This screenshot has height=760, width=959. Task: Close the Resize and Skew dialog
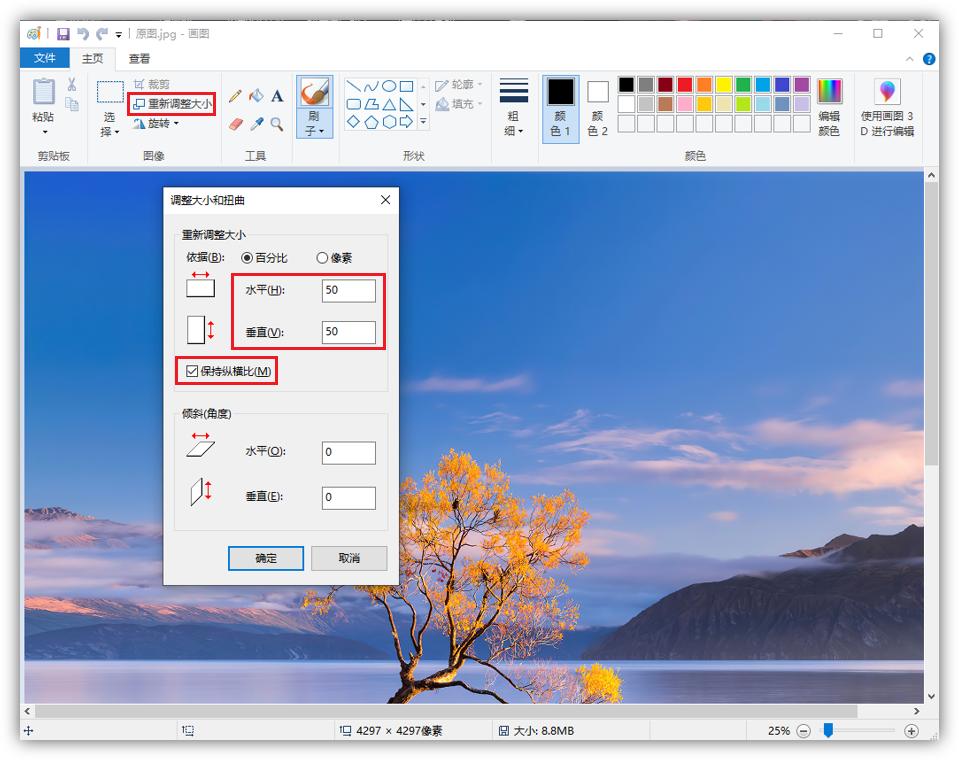tap(385, 200)
